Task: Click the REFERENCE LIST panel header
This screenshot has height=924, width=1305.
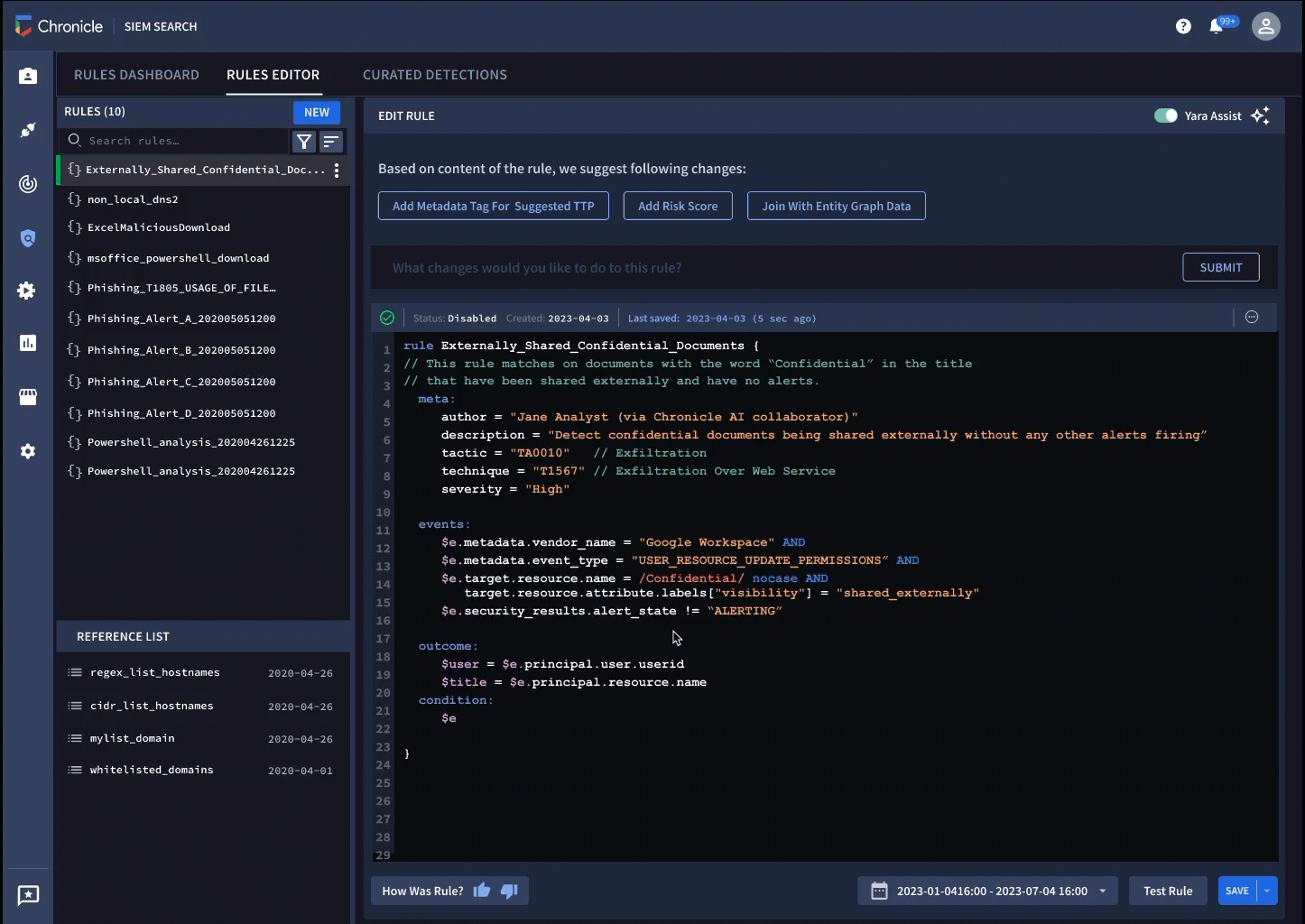Action: (x=203, y=636)
